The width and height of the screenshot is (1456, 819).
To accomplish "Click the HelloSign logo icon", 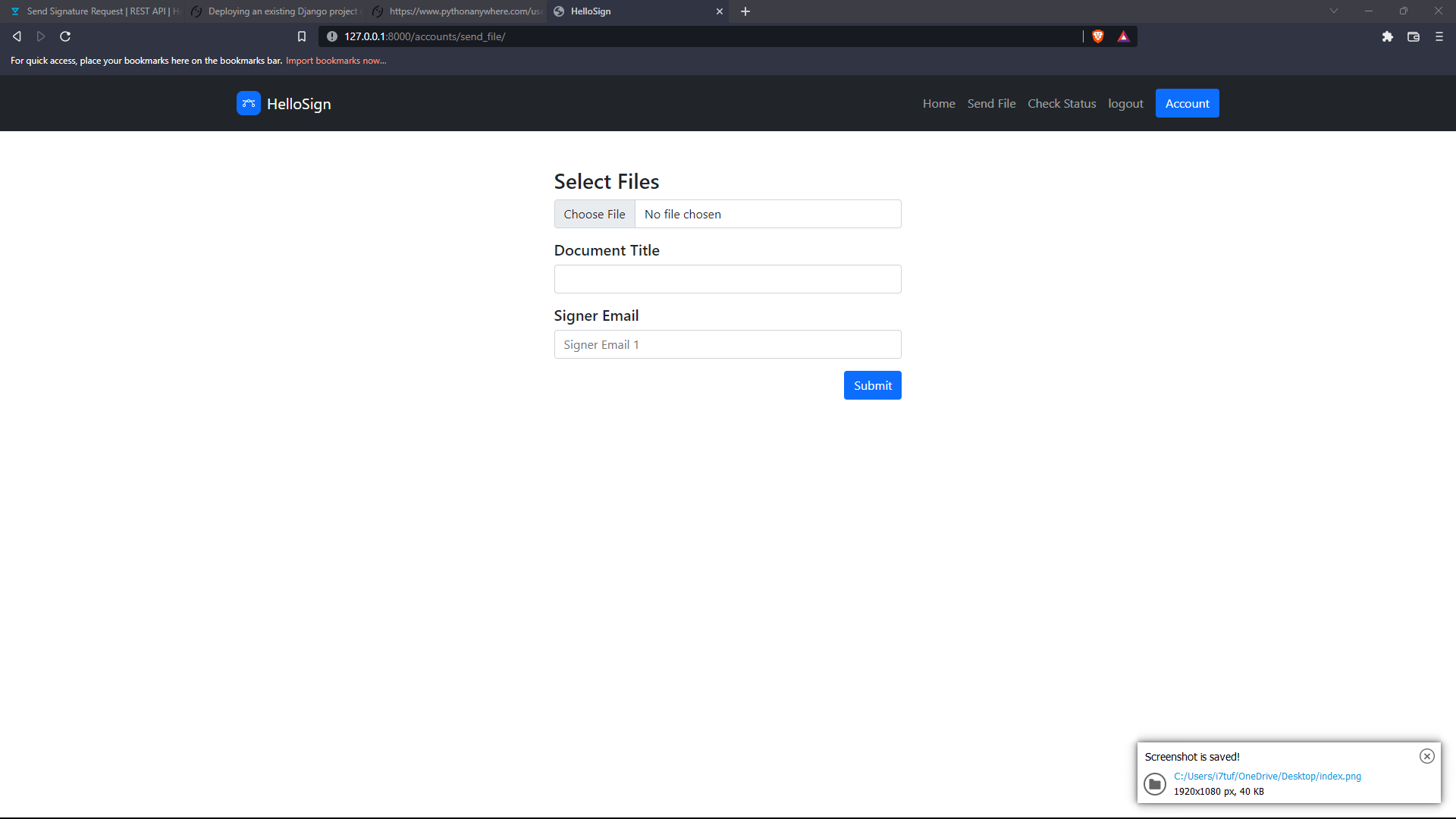I will 248,103.
